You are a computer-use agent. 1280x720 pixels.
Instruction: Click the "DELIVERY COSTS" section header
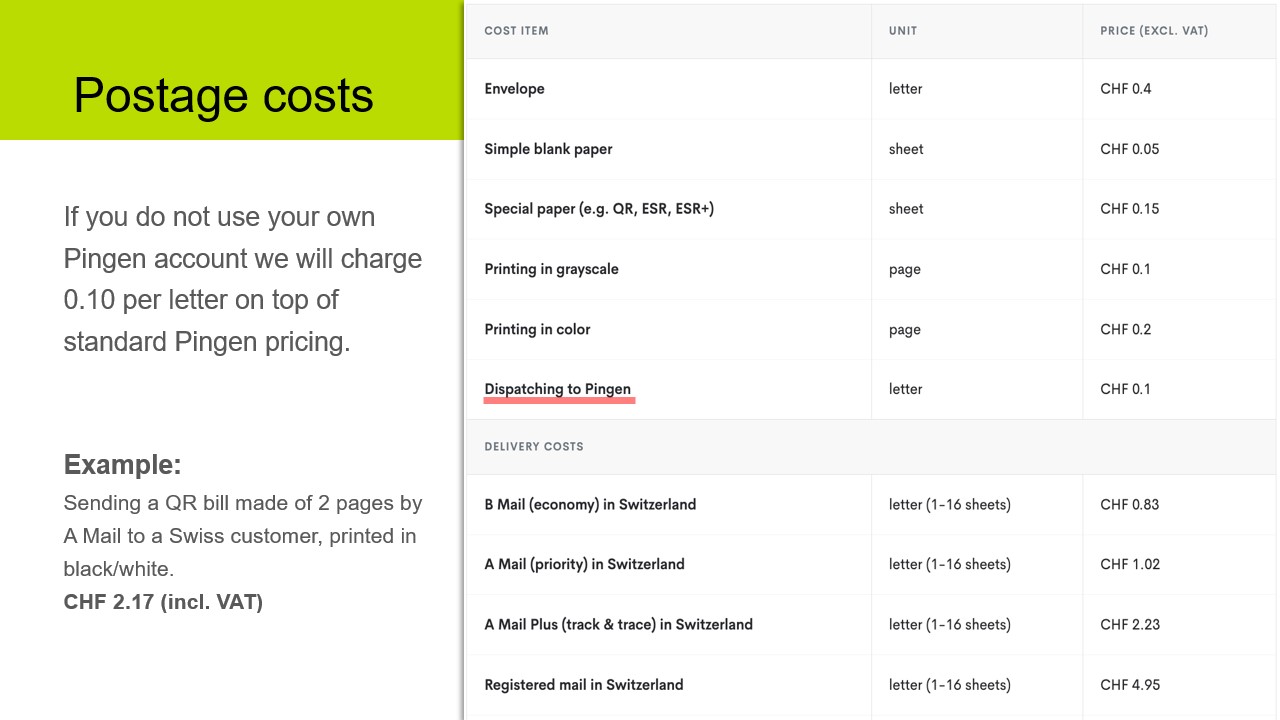coord(533,447)
